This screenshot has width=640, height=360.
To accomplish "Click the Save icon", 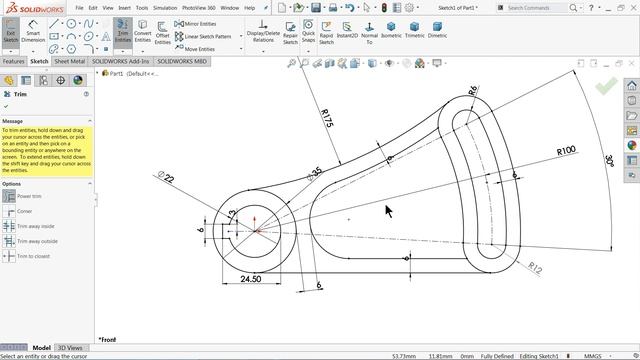I will [x=316, y=7].
